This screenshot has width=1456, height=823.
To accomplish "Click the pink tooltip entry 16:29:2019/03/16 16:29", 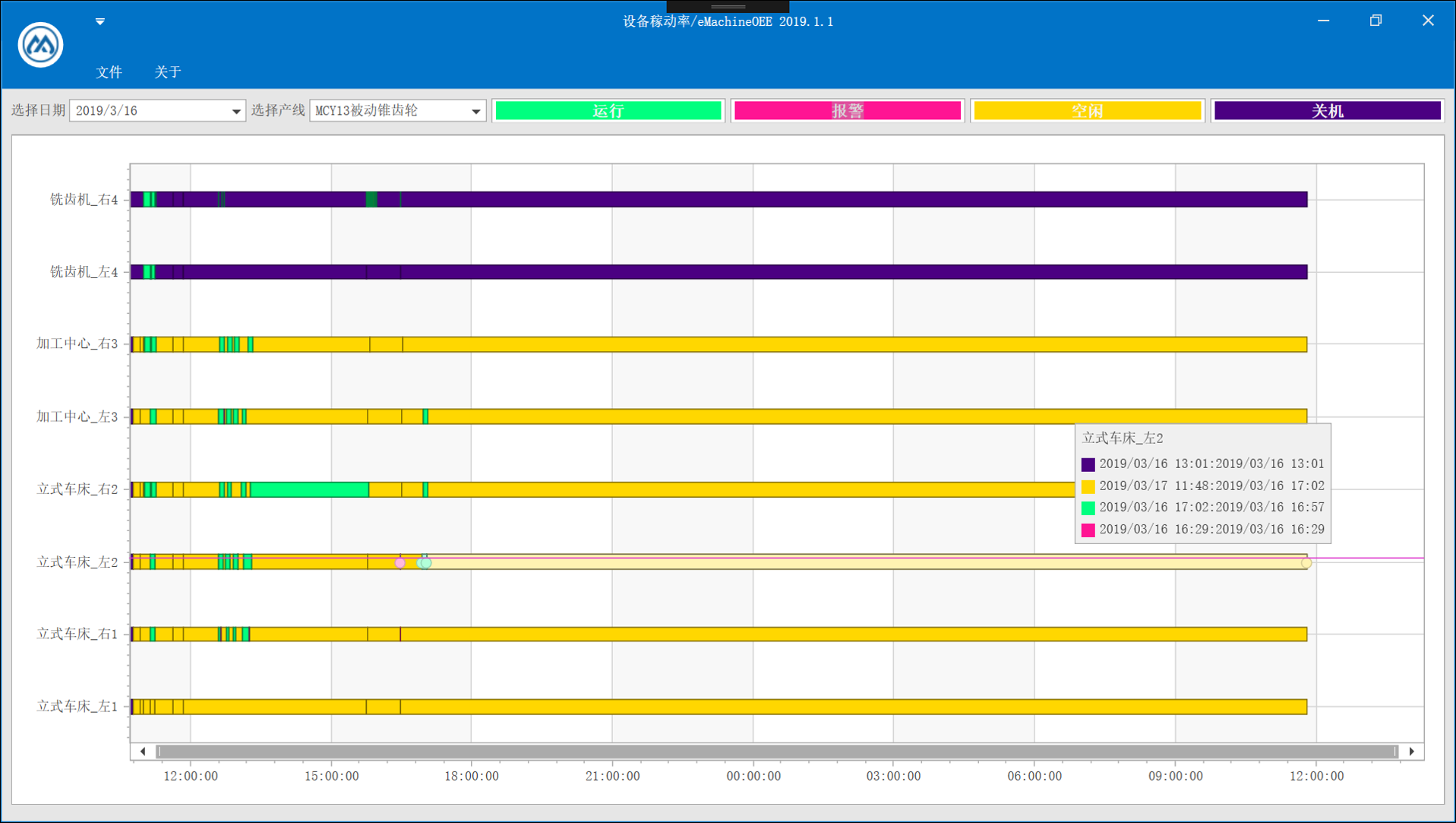I will pos(1203,530).
